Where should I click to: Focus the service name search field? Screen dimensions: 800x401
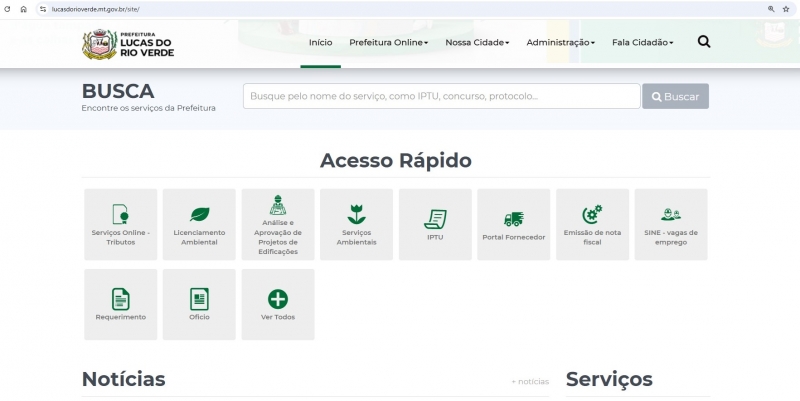point(441,96)
